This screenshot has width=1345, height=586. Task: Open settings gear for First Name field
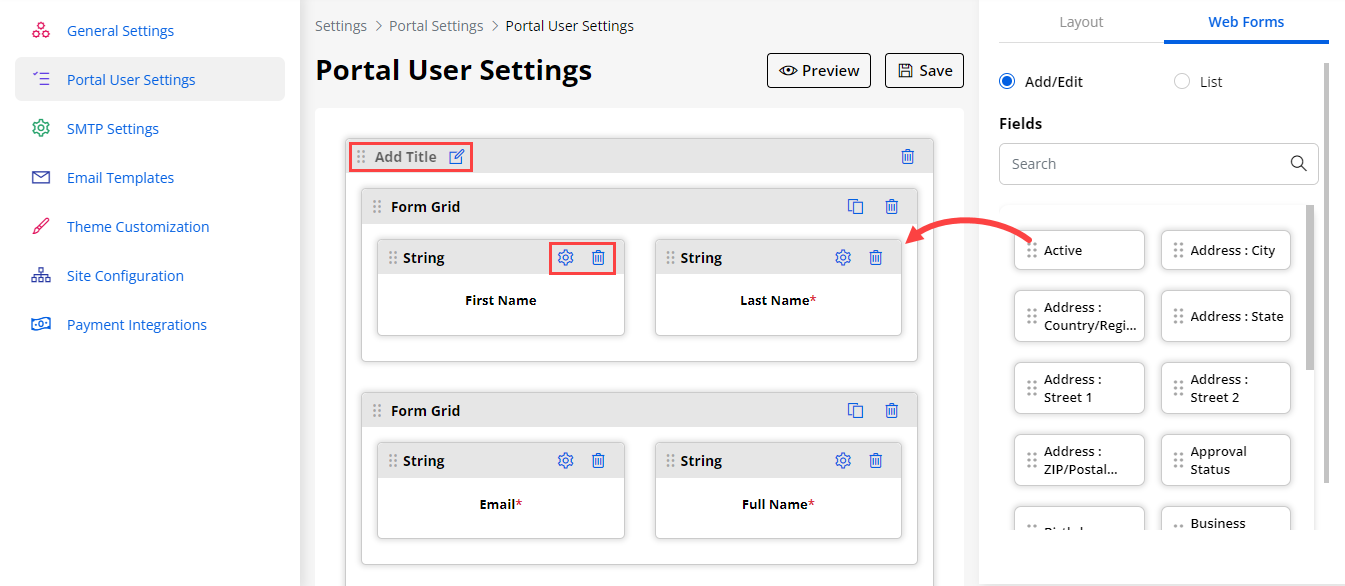click(x=565, y=258)
